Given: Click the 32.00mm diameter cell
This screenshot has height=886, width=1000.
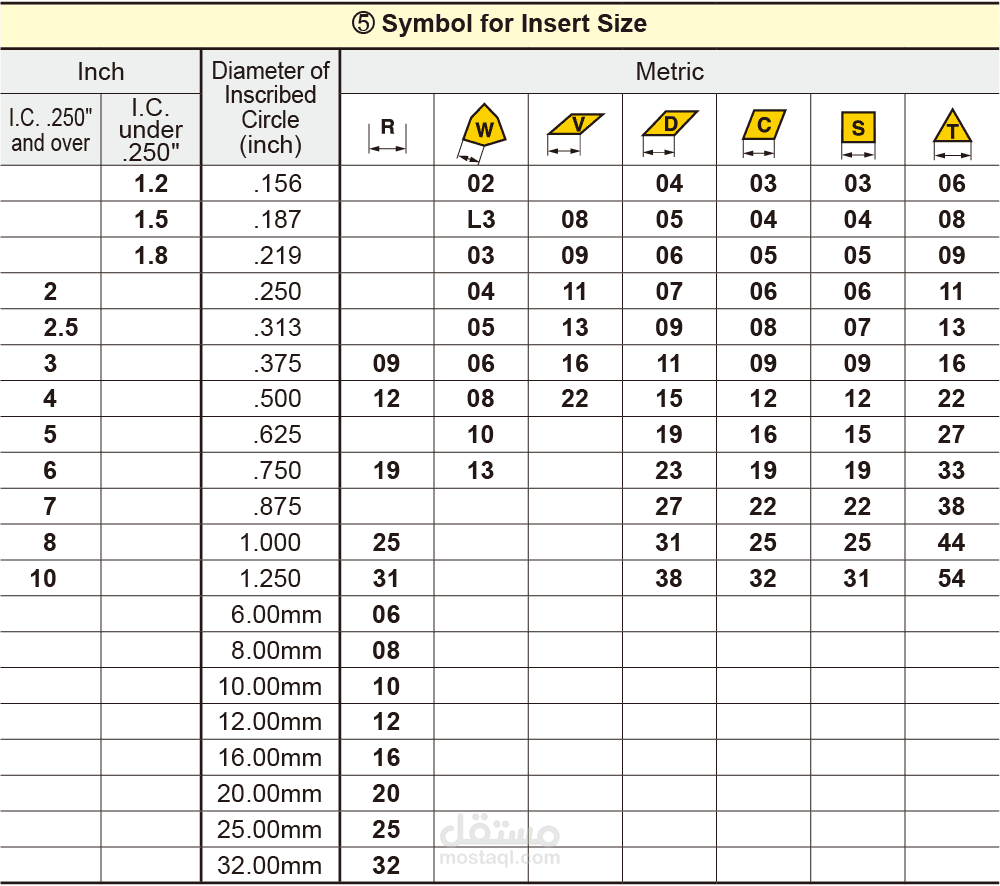Looking at the screenshot, I should pos(270,866).
